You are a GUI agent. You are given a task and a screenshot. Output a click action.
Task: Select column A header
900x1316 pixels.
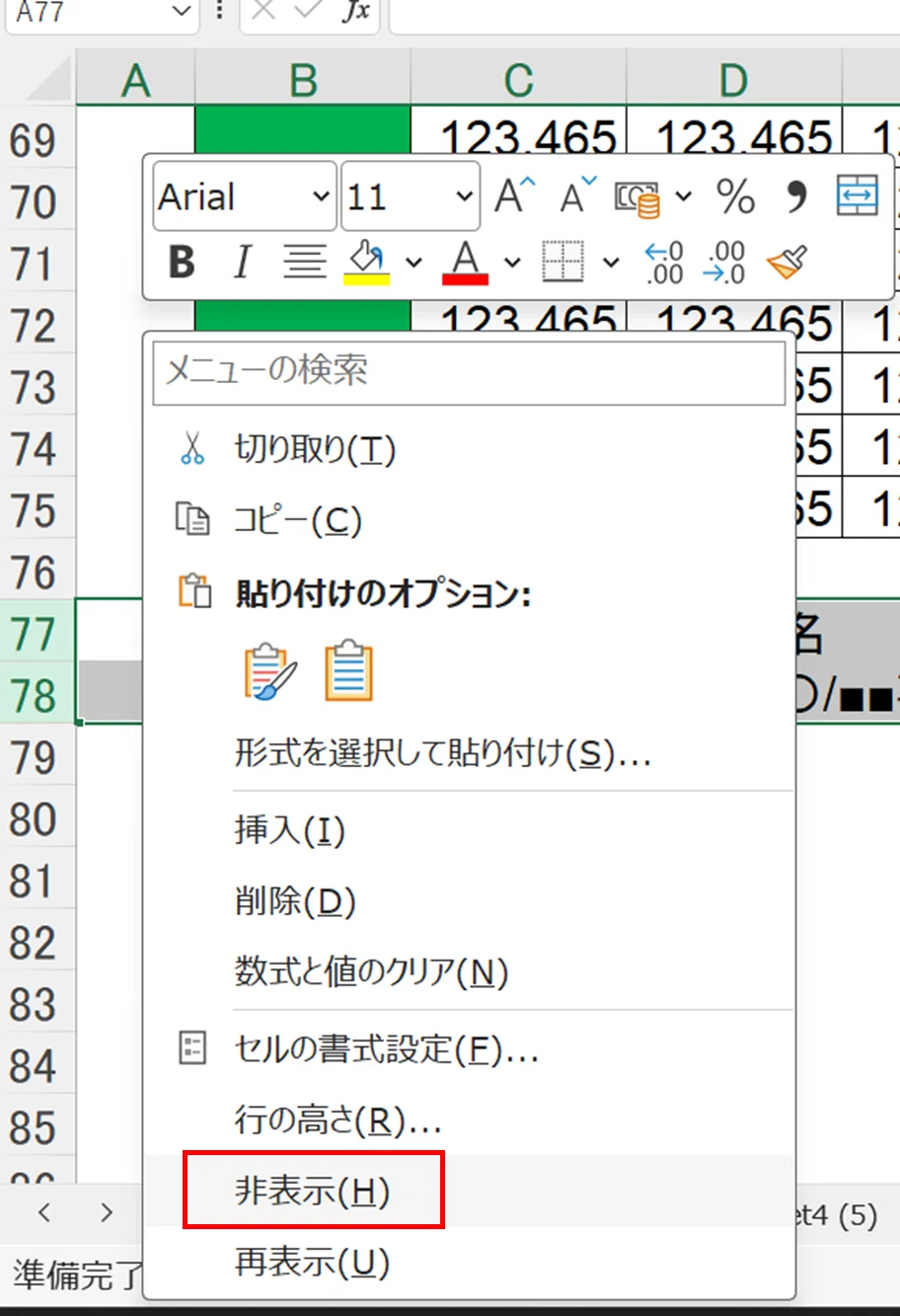[136, 80]
